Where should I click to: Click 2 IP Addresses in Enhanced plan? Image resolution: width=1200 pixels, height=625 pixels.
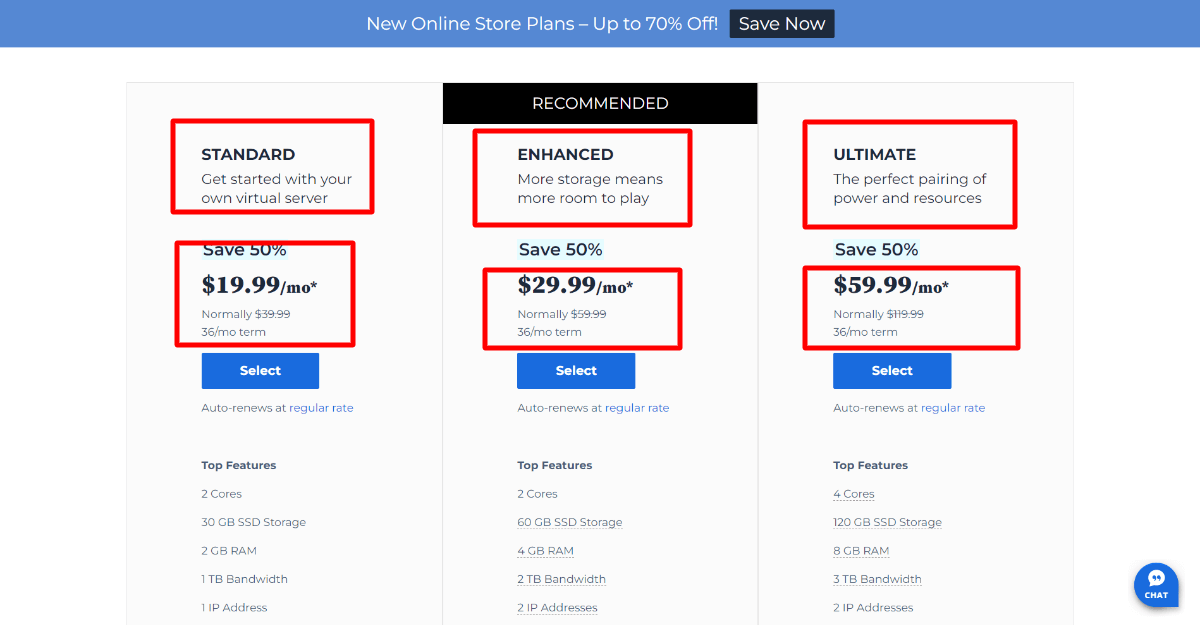coord(557,608)
